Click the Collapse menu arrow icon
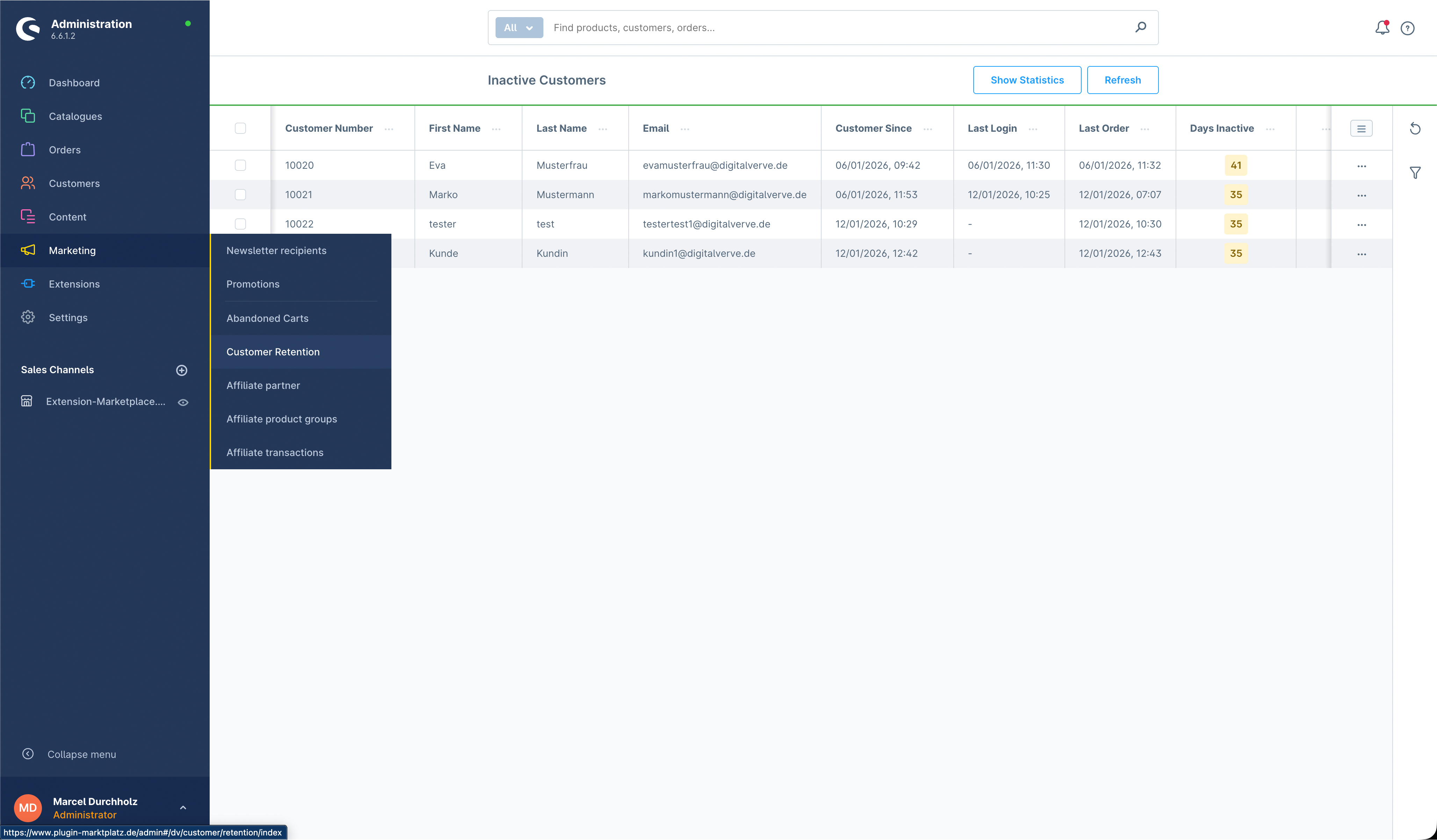The image size is (1437, 840). 28,754
